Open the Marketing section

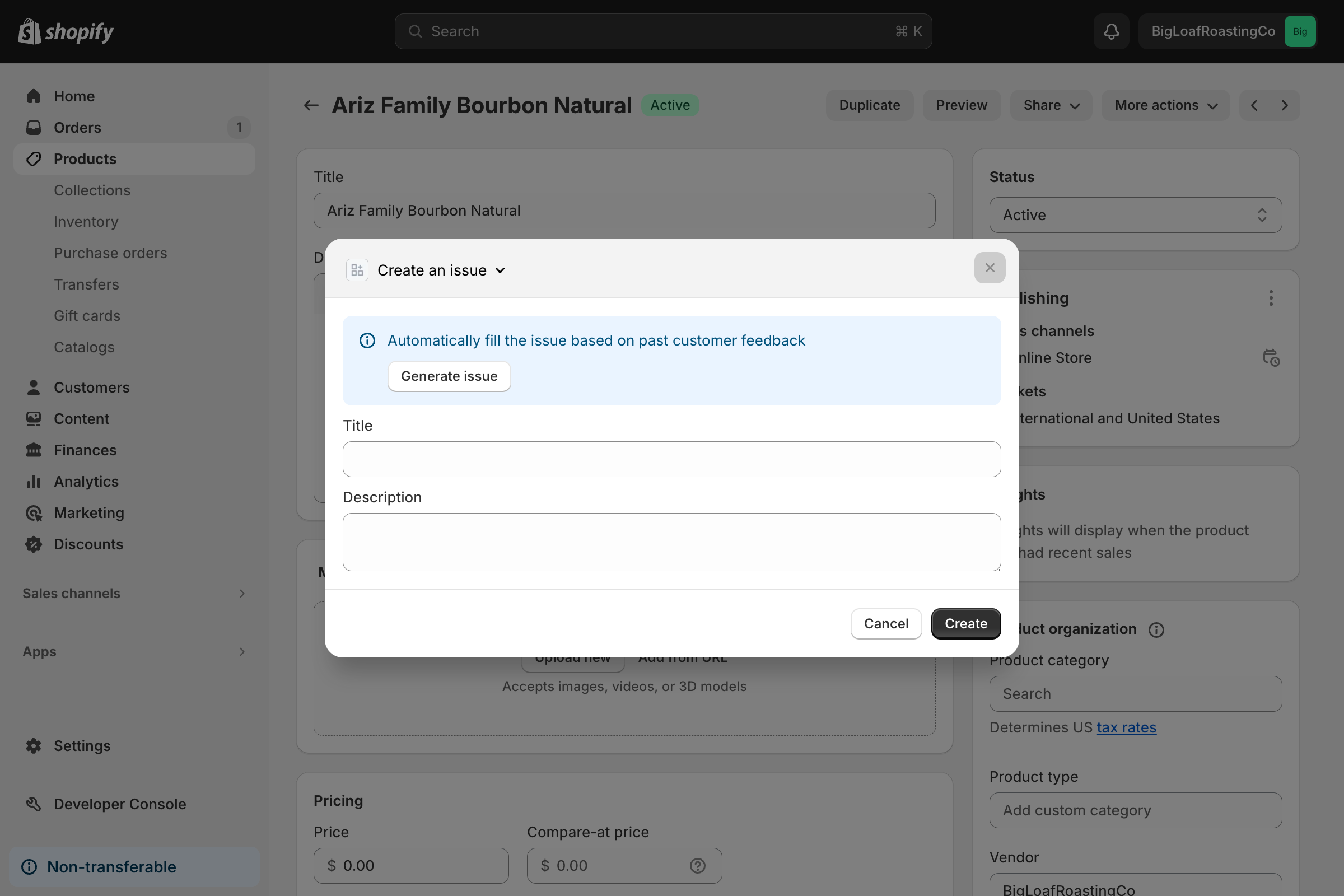88,513
